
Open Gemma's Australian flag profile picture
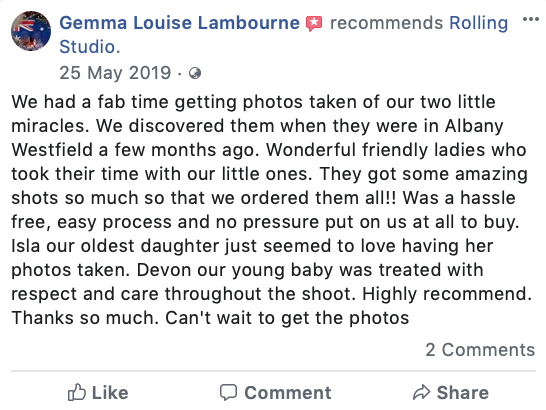(x=31, y=31)
